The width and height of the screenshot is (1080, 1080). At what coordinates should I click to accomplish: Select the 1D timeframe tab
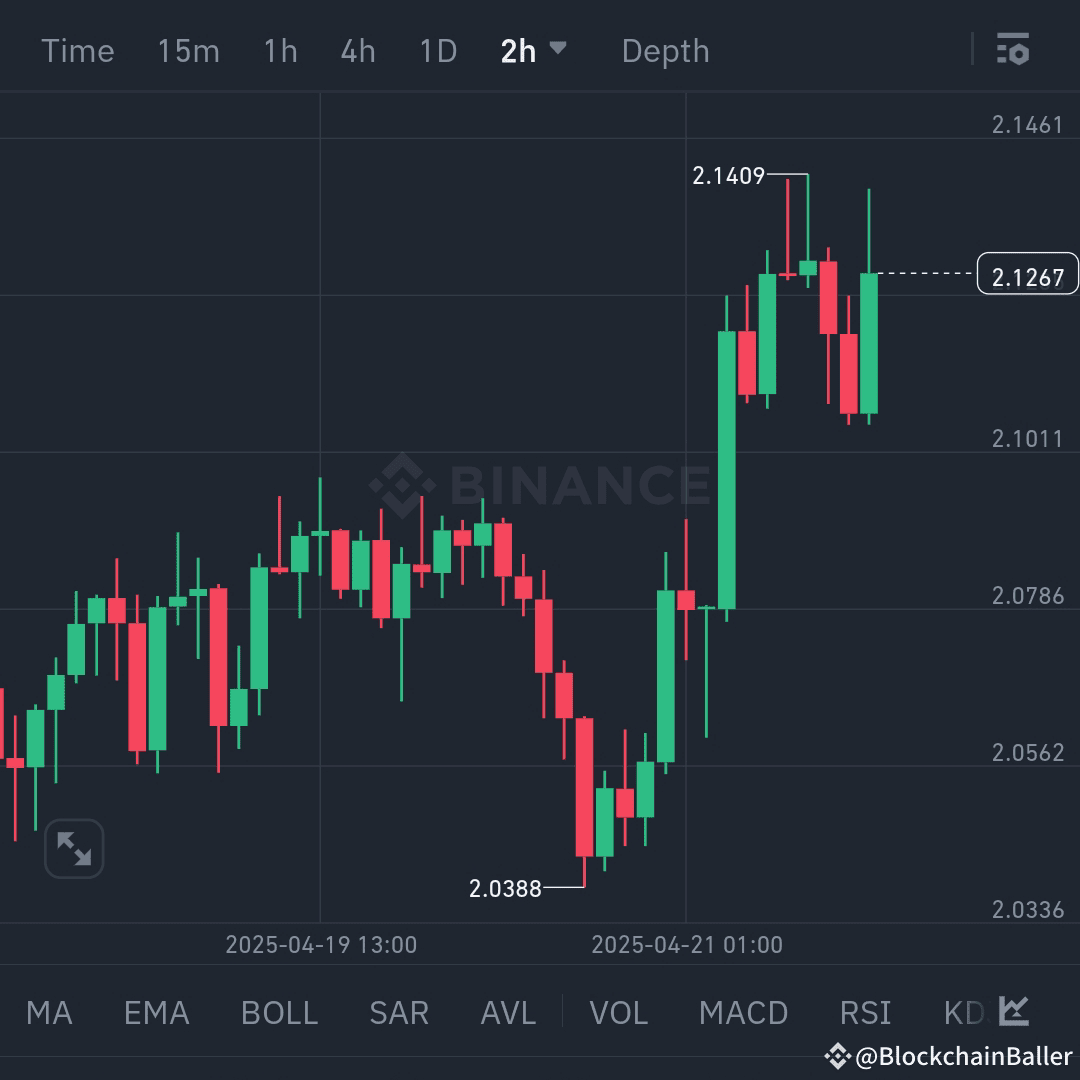click(437, 50)
